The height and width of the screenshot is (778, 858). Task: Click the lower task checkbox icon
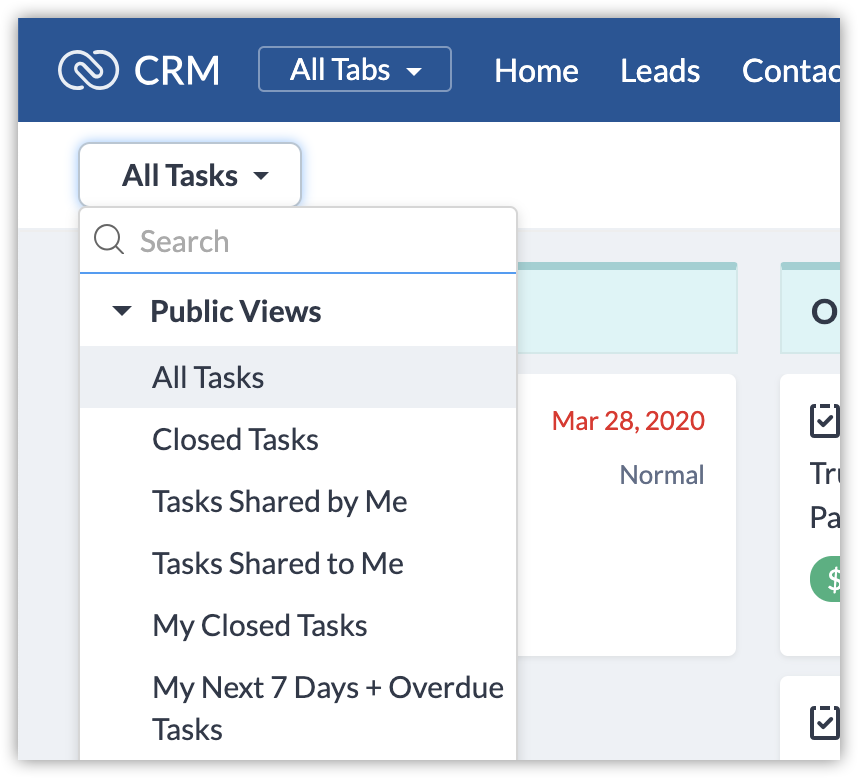pos(824,722)
